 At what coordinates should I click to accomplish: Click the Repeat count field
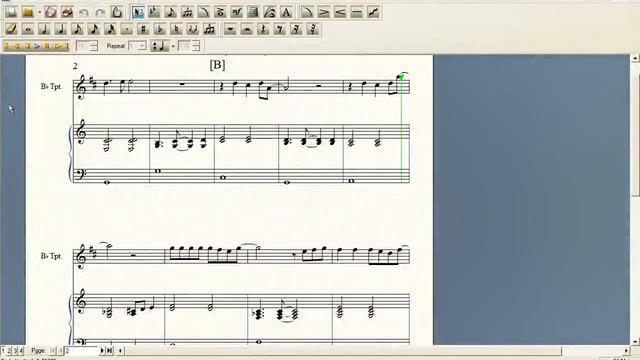134,46
